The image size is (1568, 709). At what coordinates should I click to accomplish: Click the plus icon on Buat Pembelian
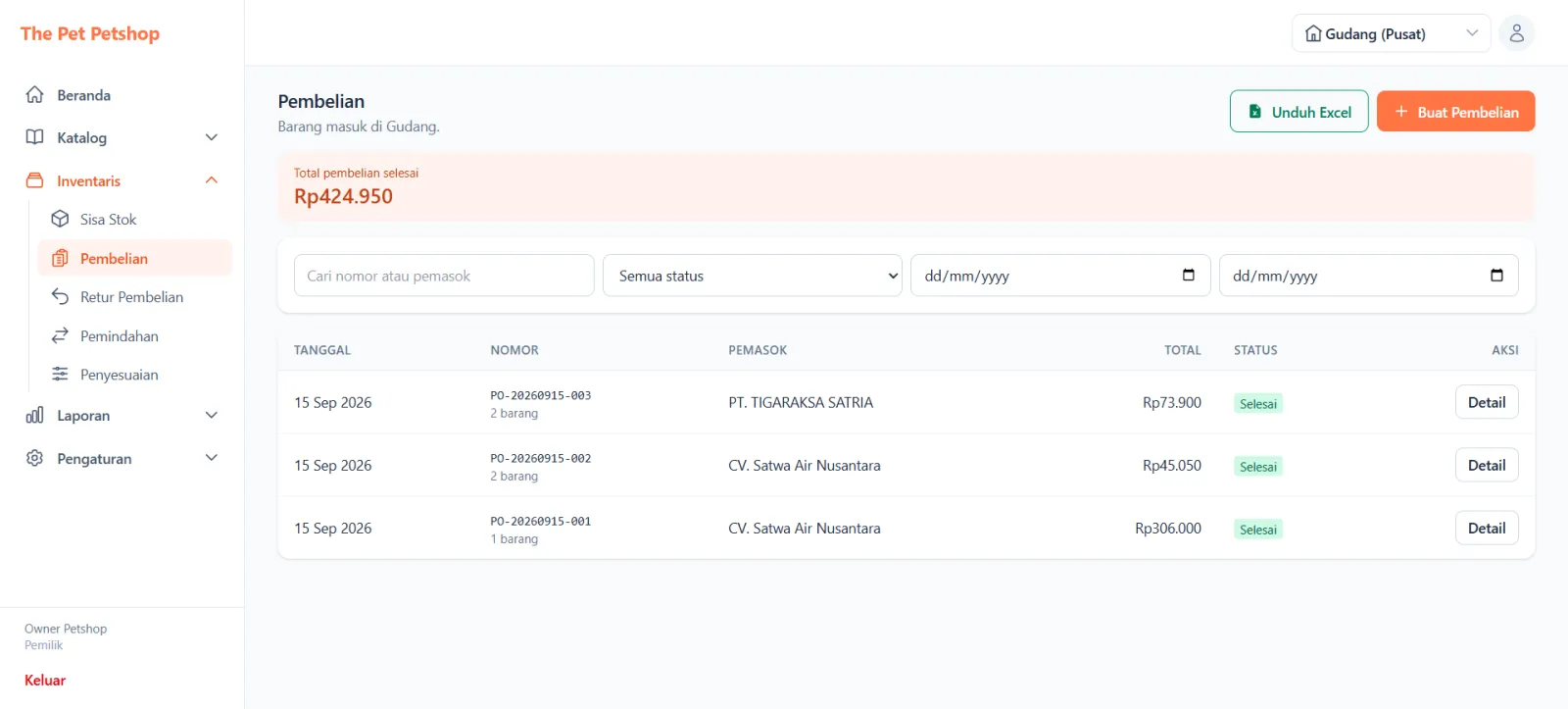[1401, 112]
